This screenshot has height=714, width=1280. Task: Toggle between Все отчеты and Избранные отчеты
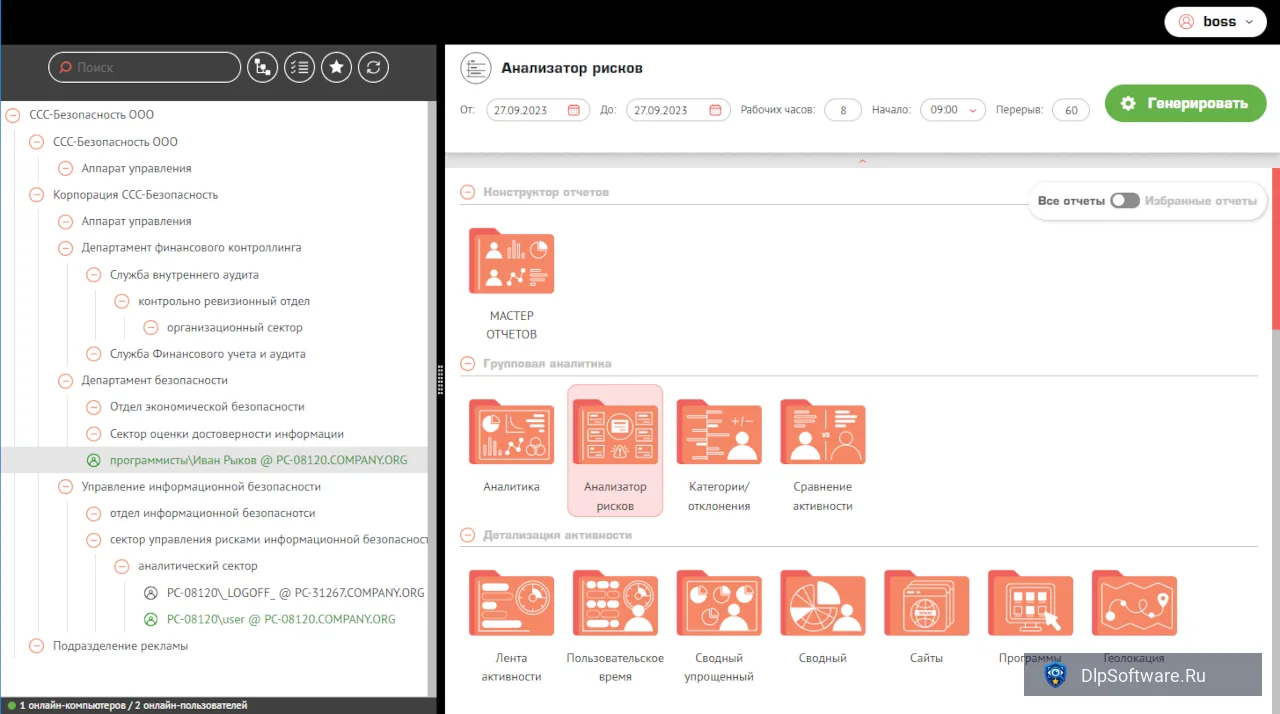point(1124,201)
